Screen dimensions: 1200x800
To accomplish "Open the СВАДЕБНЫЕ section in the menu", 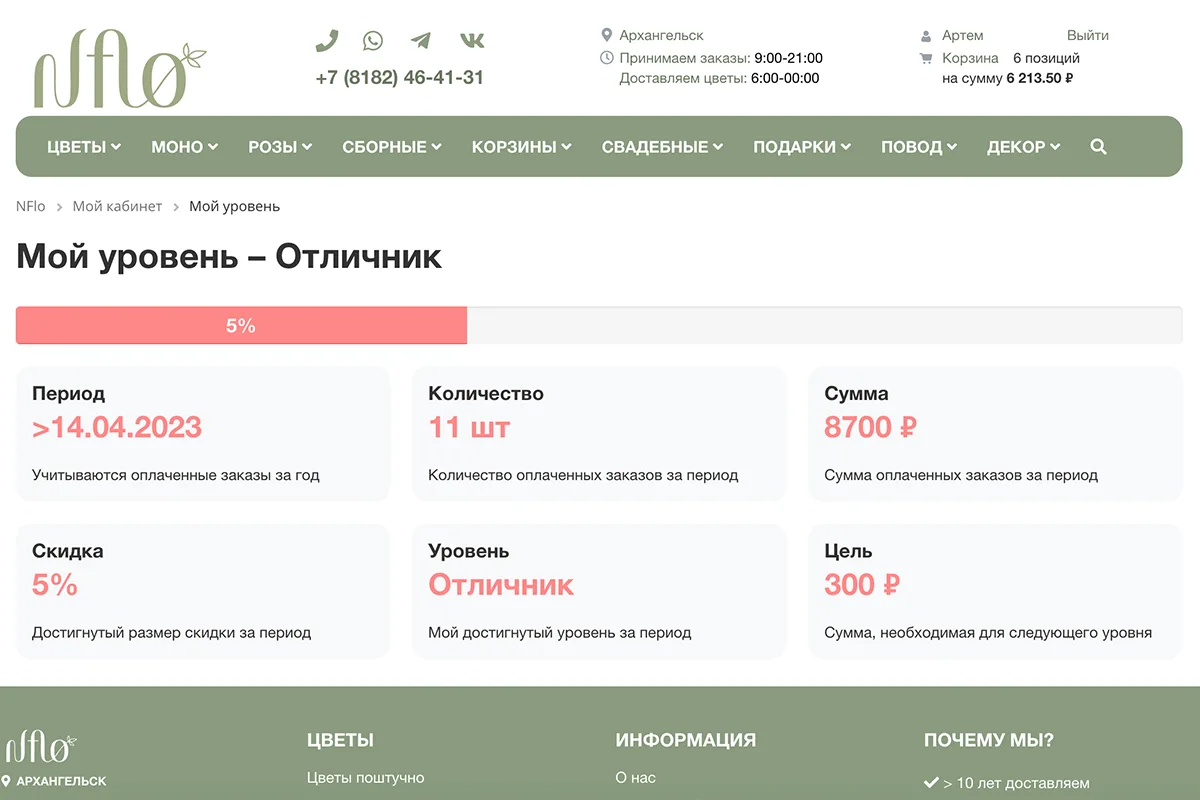I will (661, 146).
